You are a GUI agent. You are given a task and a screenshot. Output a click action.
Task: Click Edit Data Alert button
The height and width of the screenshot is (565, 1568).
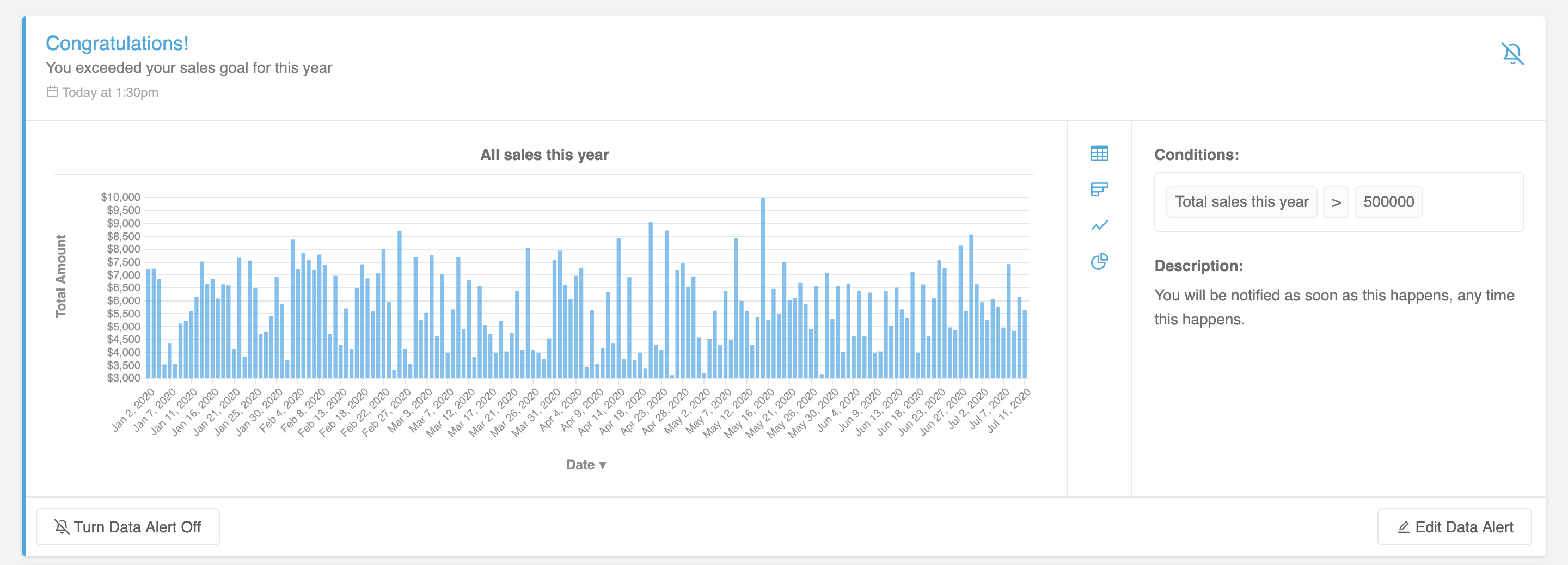click(x=1454, y=527)
